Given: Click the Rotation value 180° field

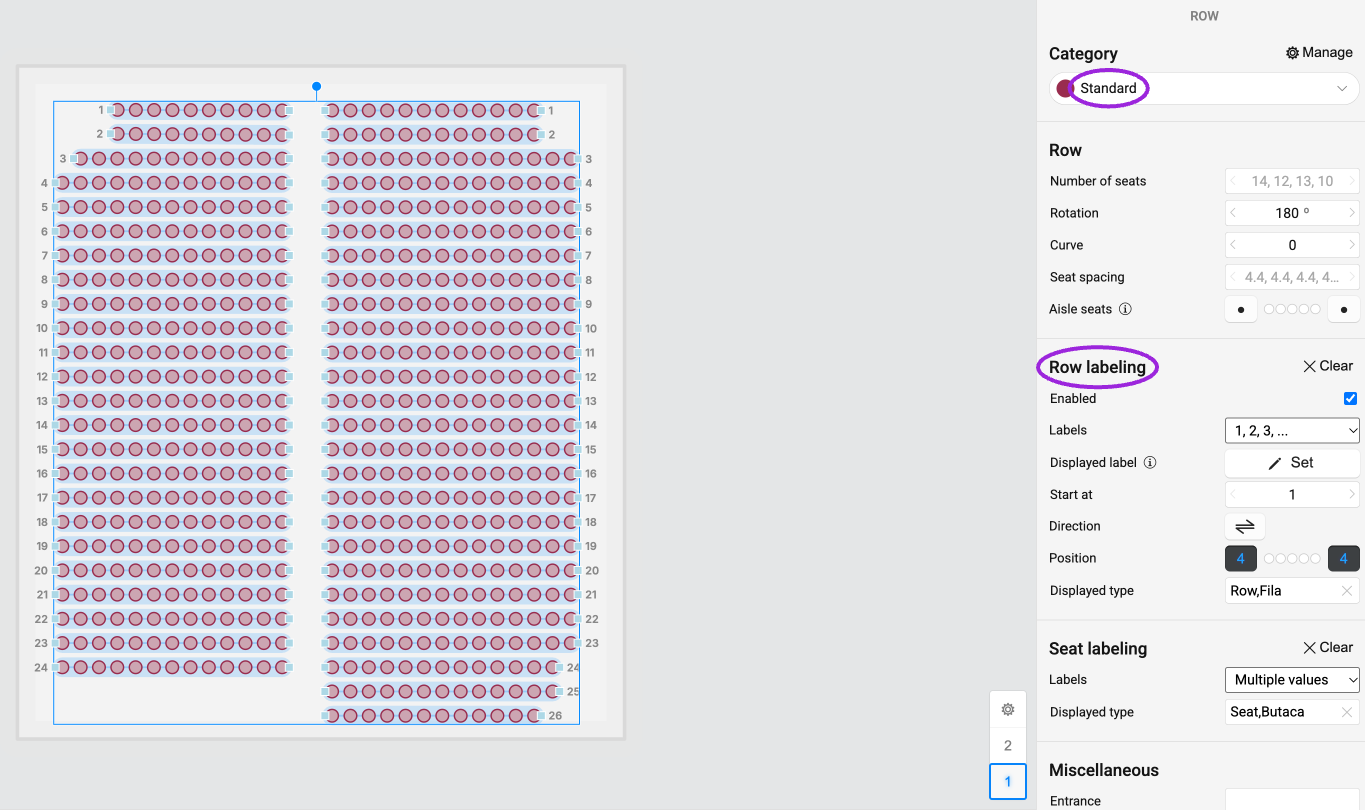Looking at the screenshot, I should [x=1292, y=213].
